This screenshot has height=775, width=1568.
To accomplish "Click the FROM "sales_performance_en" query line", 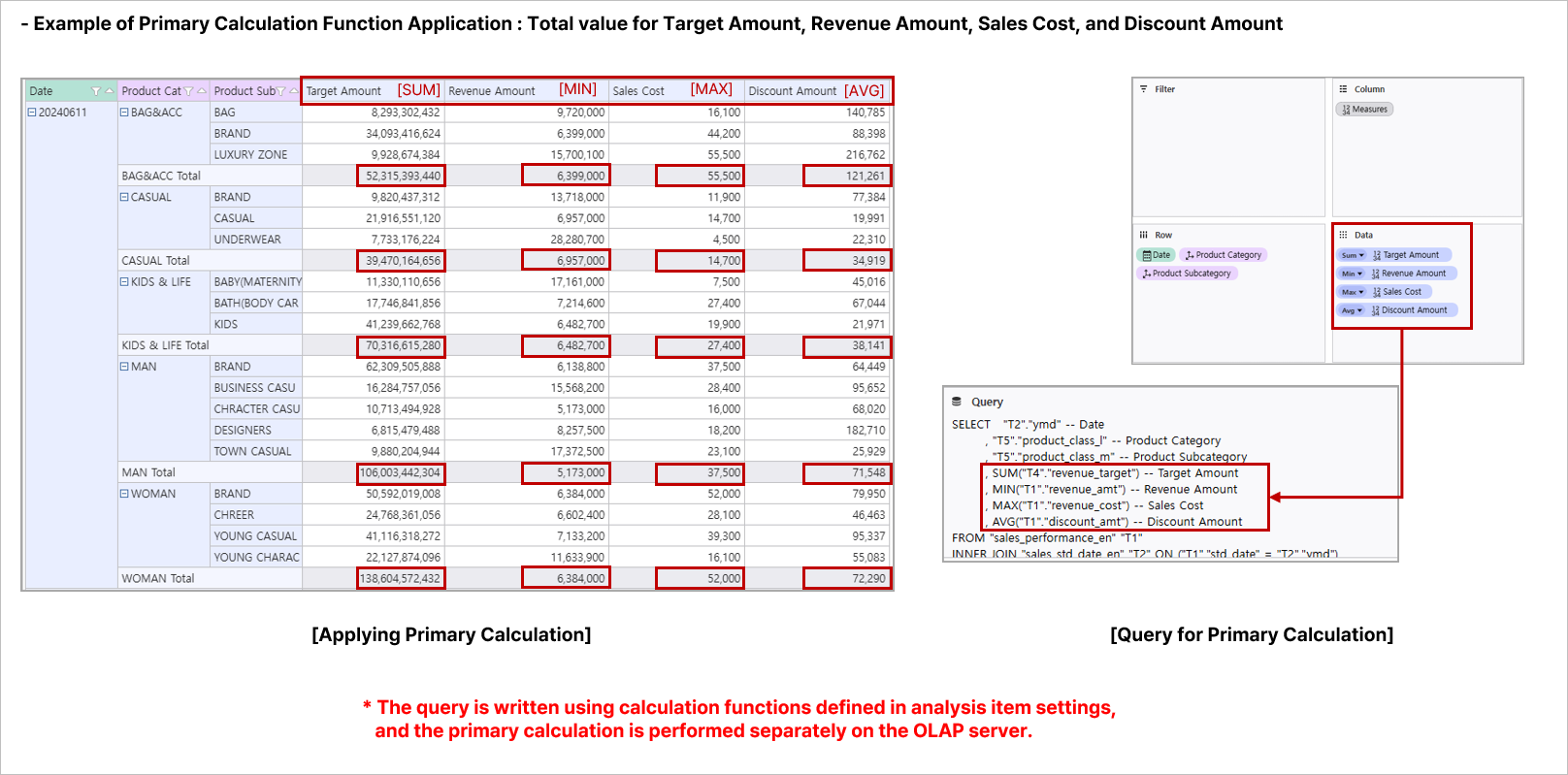I will (x=1047, y=538).
